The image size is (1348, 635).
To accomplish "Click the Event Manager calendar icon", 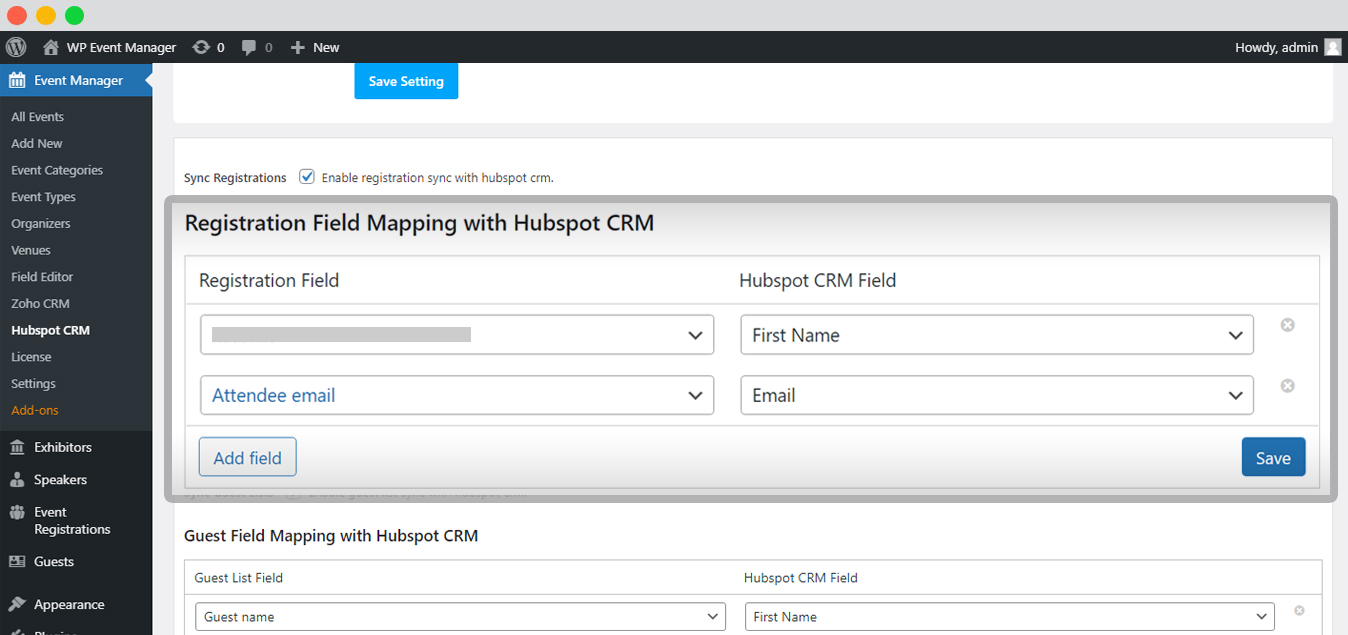I will tap(17, 80).
